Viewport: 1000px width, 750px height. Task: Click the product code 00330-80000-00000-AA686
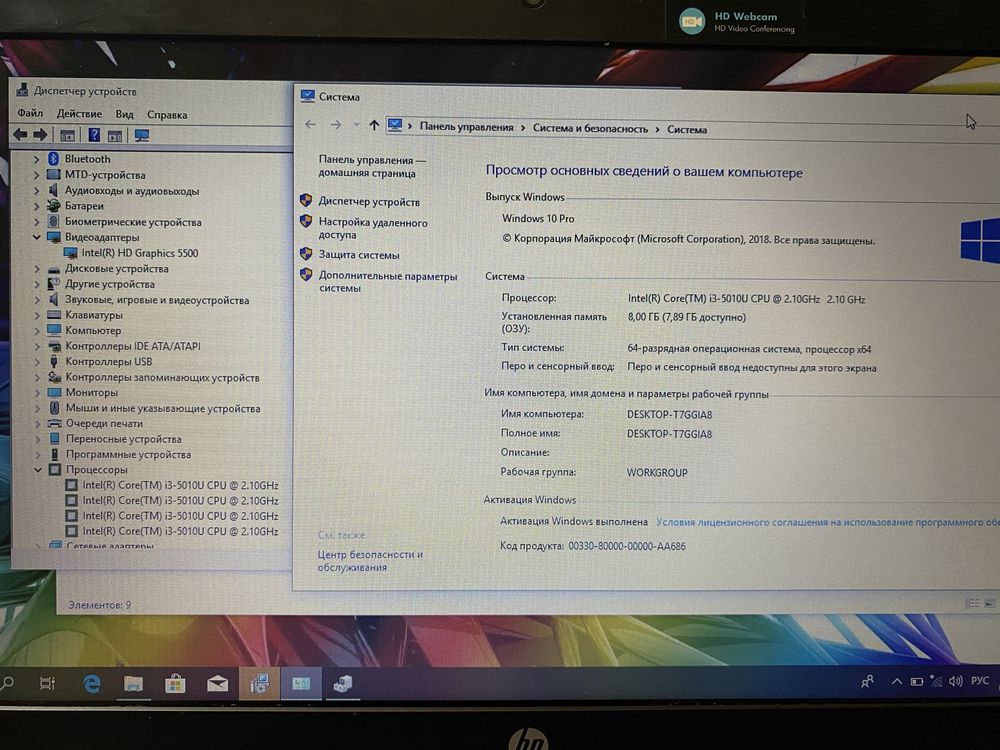pos(627,546)
